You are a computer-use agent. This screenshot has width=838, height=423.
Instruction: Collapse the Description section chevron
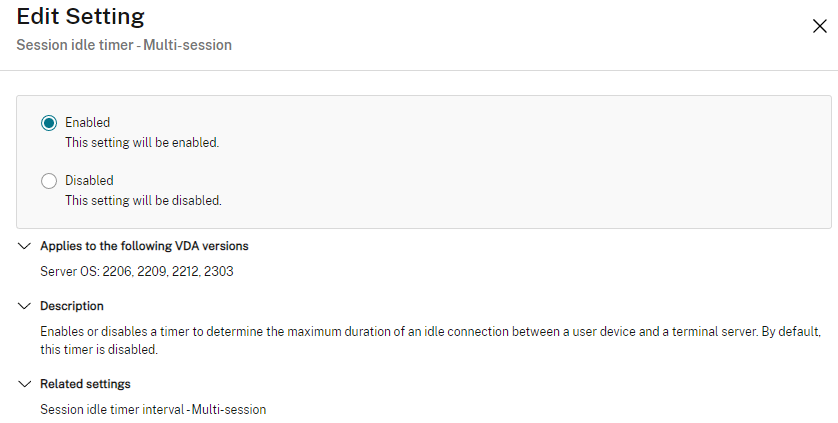[24, 306]
